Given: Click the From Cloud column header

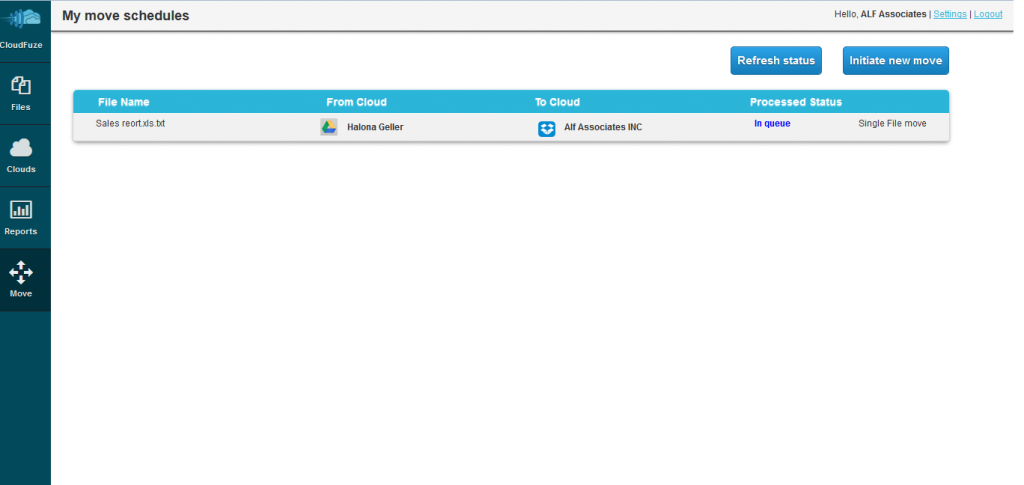Looking at the screenshot, I should point(356,102).
